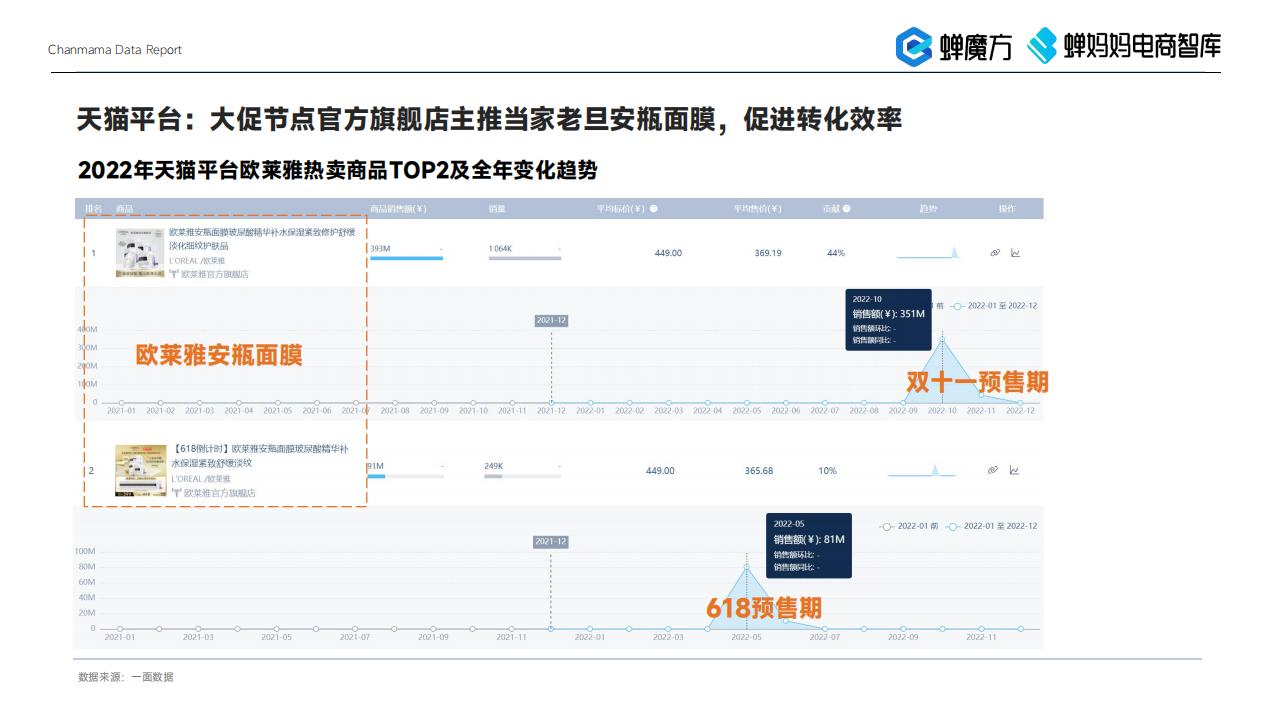Screen dimensions: 1280x720
Task: Click the 2021-12 marker label in the first chart
Action: coord(551,320)
